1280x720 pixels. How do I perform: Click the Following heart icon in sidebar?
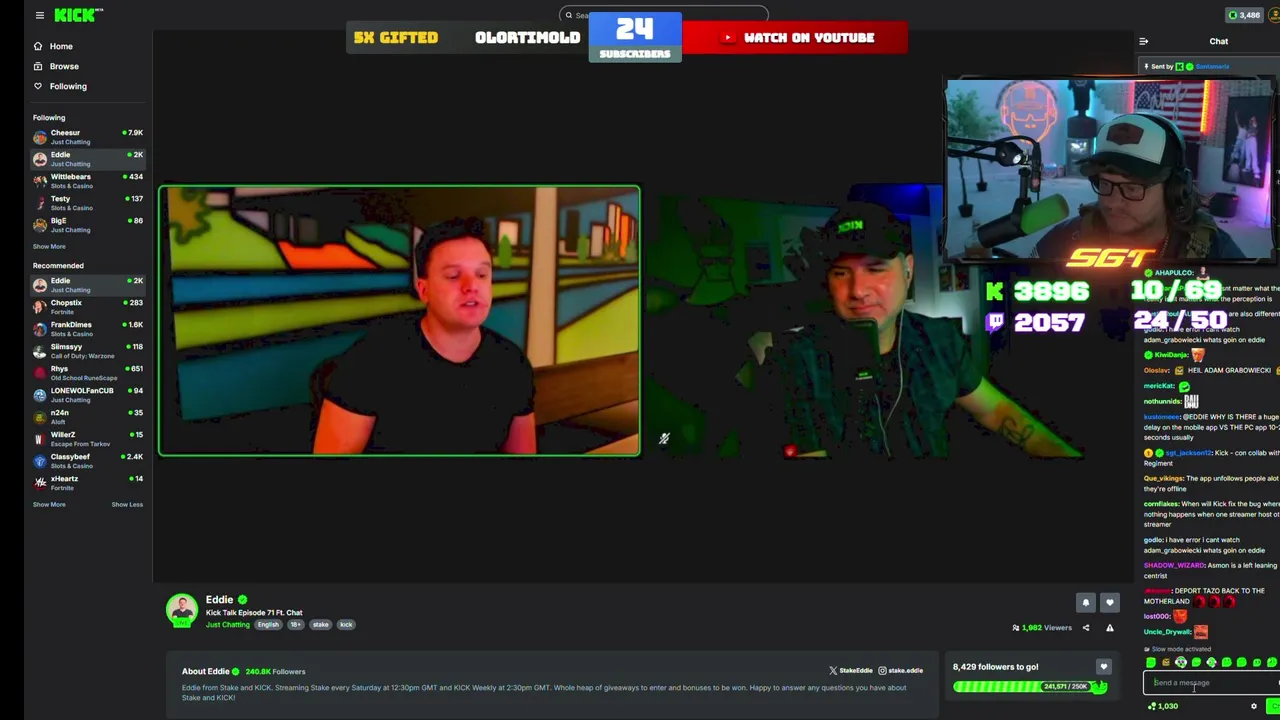coord(38,86)
